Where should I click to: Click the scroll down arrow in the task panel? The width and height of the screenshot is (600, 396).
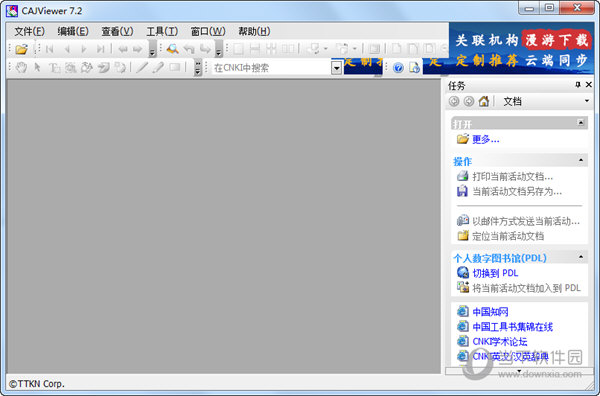[519, 371]
